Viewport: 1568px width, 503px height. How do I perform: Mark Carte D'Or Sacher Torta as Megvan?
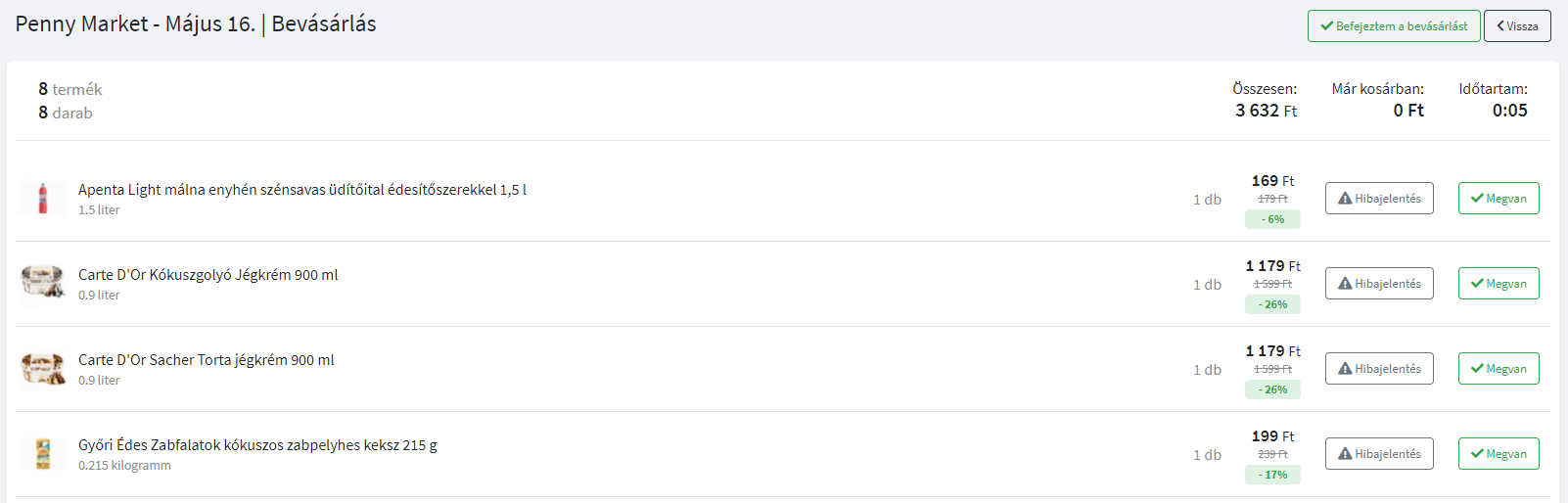pos(1499,369)
